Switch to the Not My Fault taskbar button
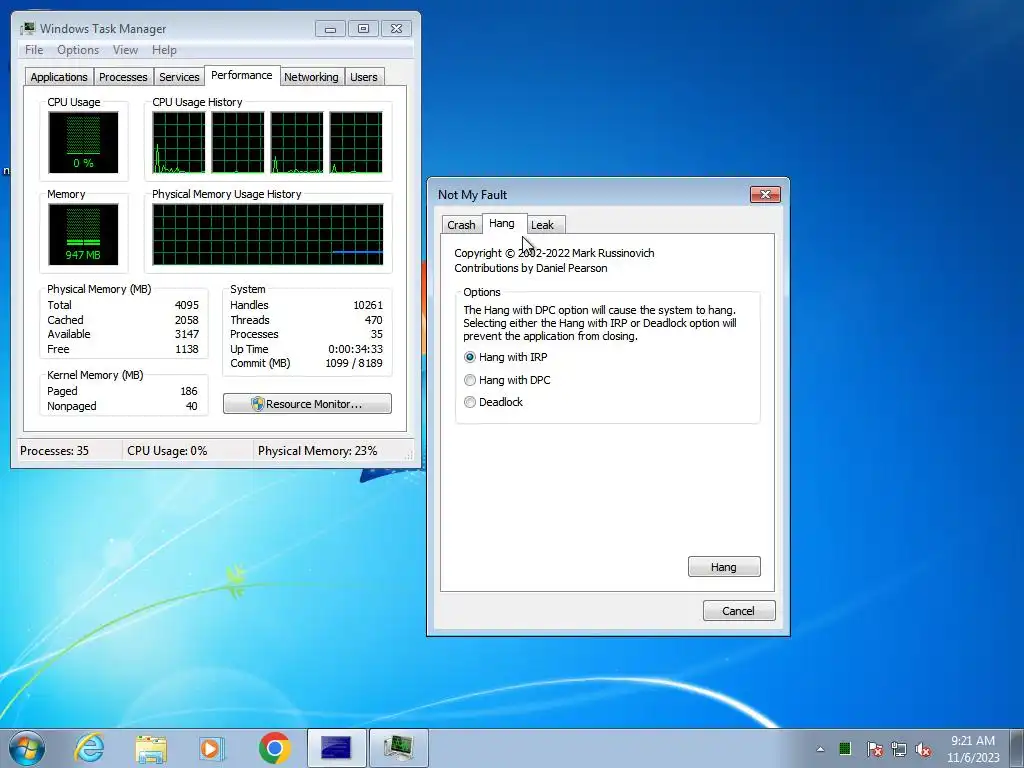 point(336,748)
